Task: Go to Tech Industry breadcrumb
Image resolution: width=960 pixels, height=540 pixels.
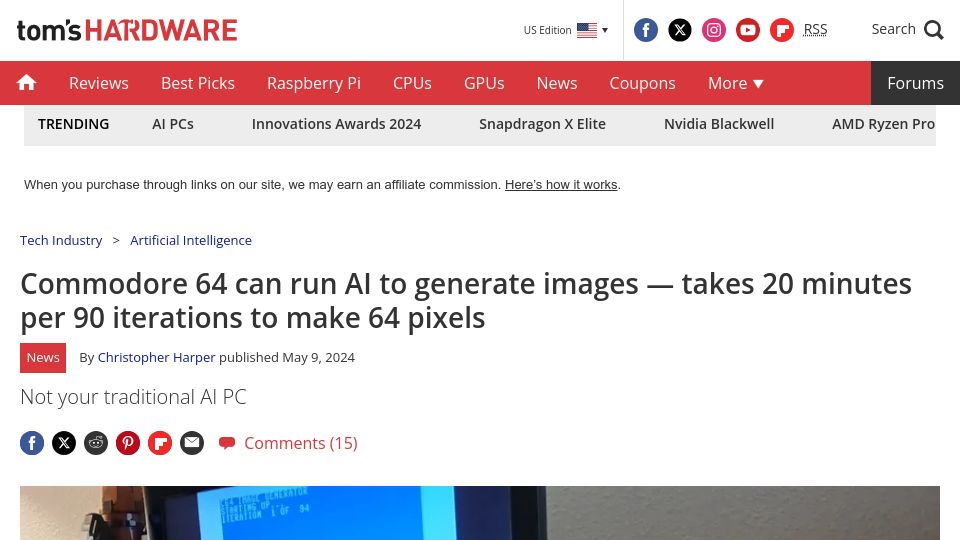Action: 61,241
